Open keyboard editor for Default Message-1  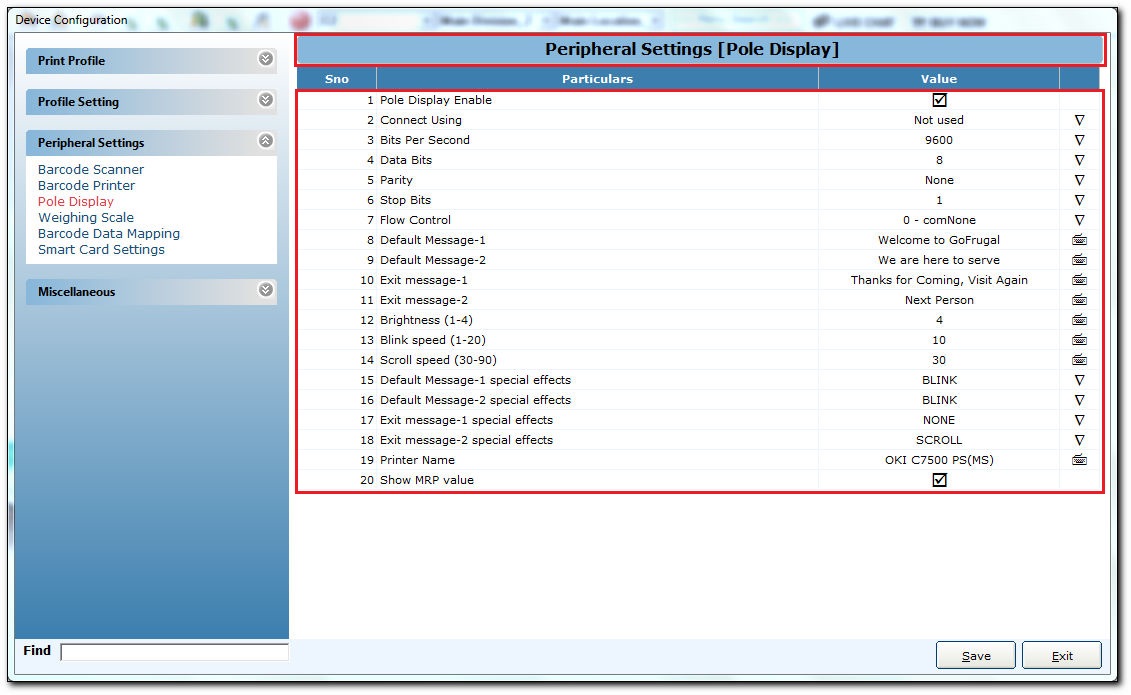click(x=1079, y=240)
